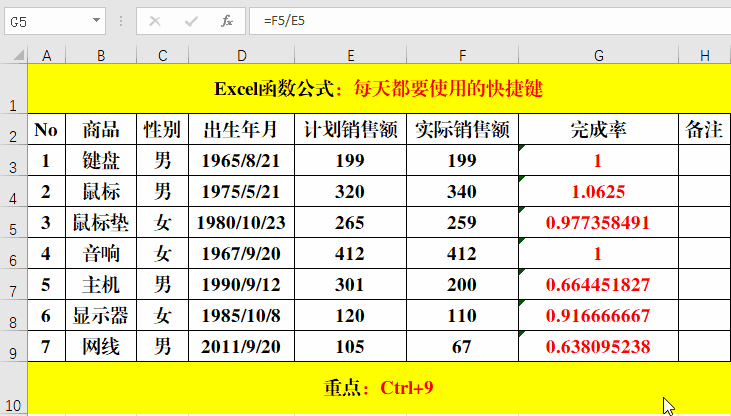Viewport: 731px width, 416px height.
Task: Select the cell containing '主机'
Action: click(x=101, y=284)
